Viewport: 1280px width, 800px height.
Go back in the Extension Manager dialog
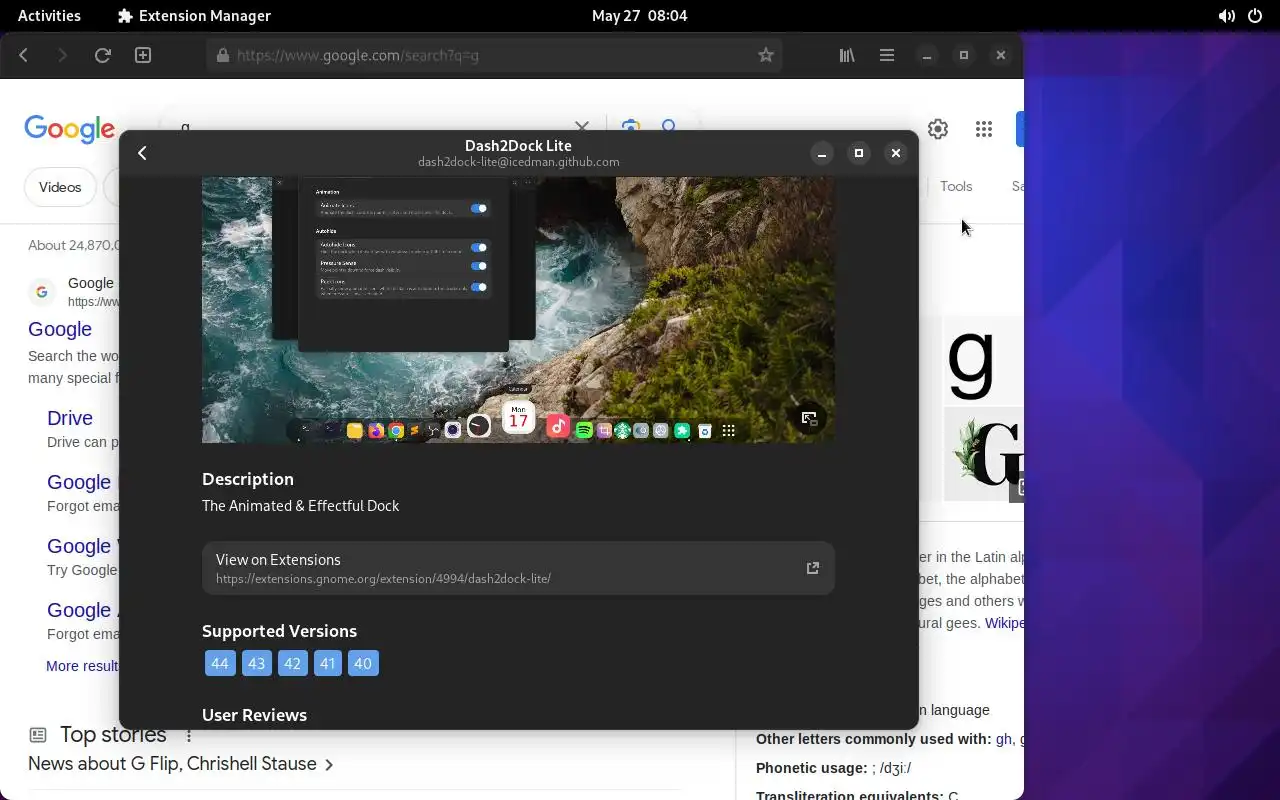tap(142, 153)
